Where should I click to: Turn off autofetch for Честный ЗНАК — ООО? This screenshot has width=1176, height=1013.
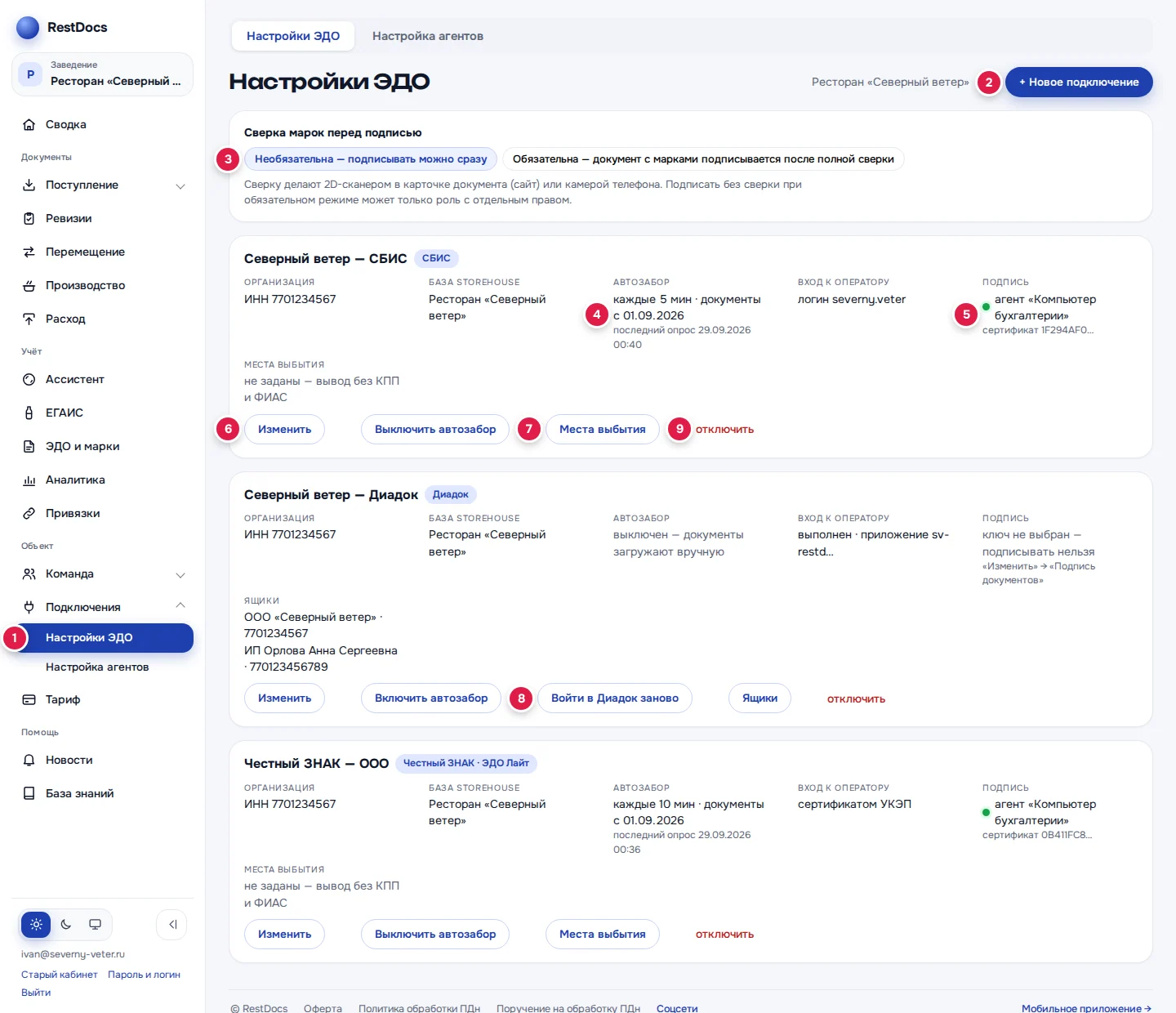click(435, 935)
